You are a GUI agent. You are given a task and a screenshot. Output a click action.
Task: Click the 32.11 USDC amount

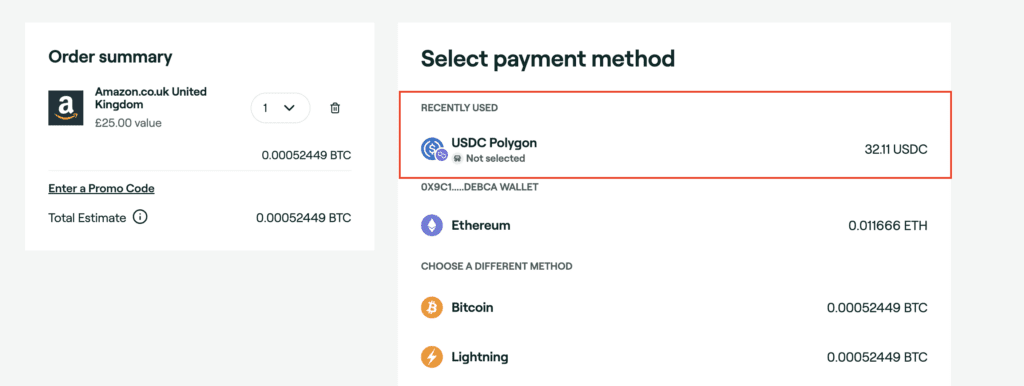[x=896, y=150]
